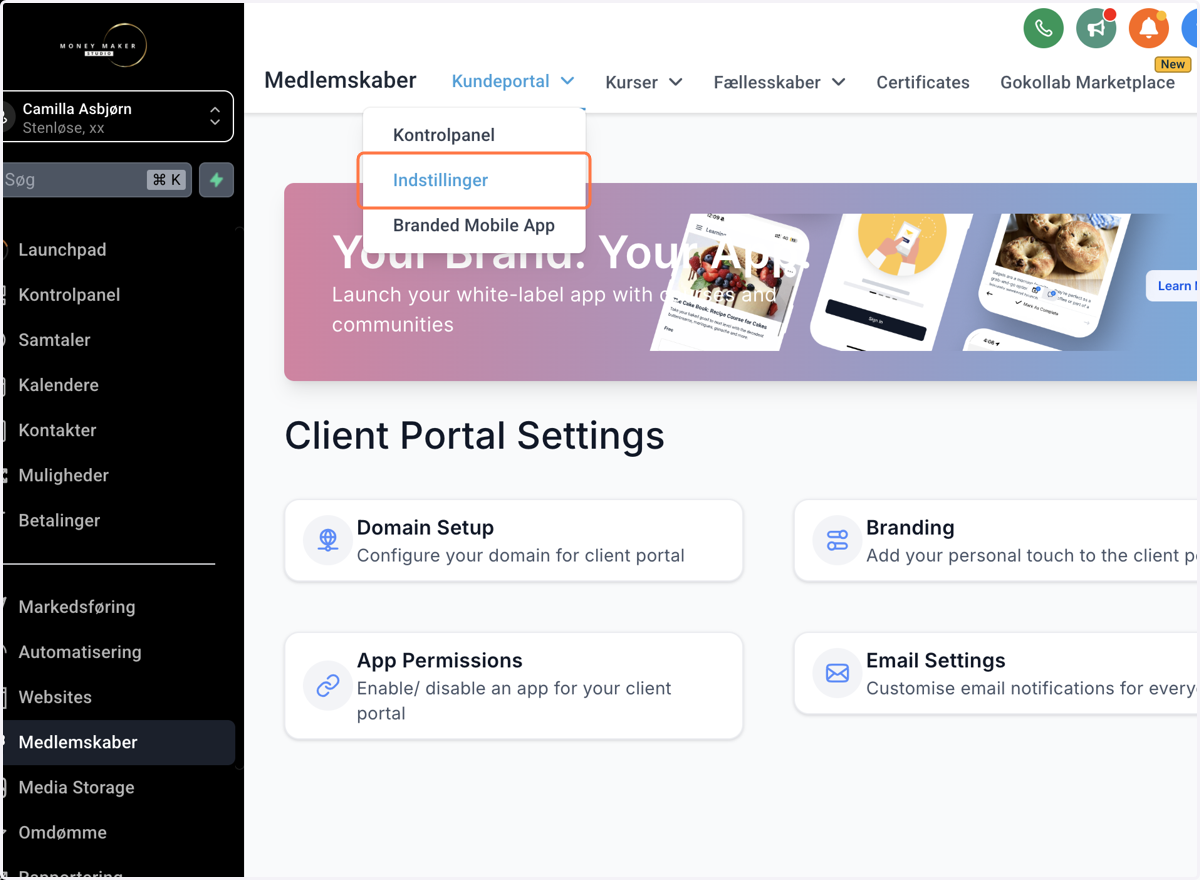Click the App Permissions link icon
The height and width of the screenshot is (880, 1200).
[x=328, y=686]
